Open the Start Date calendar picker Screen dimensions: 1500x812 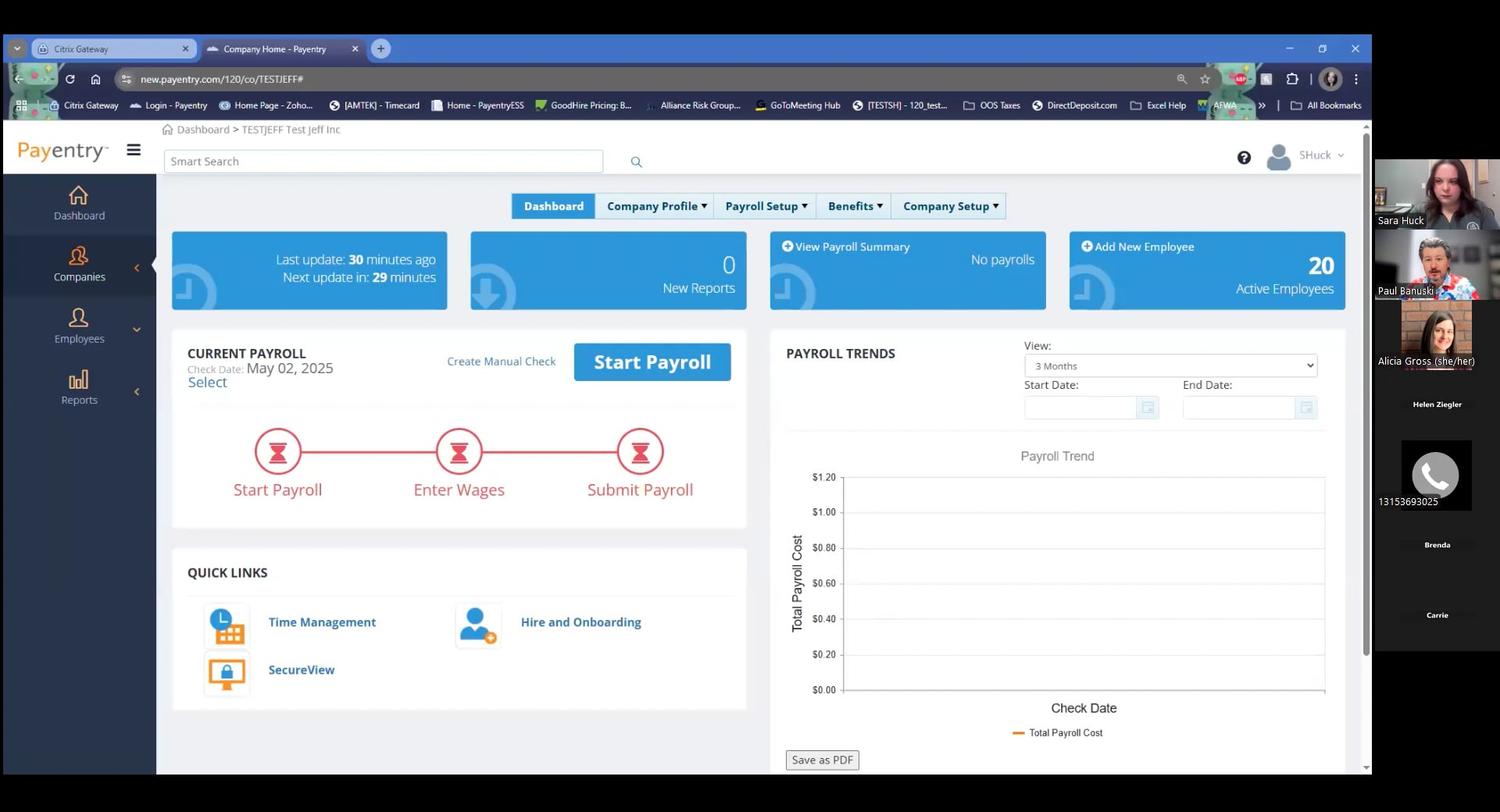[1147, 408]
